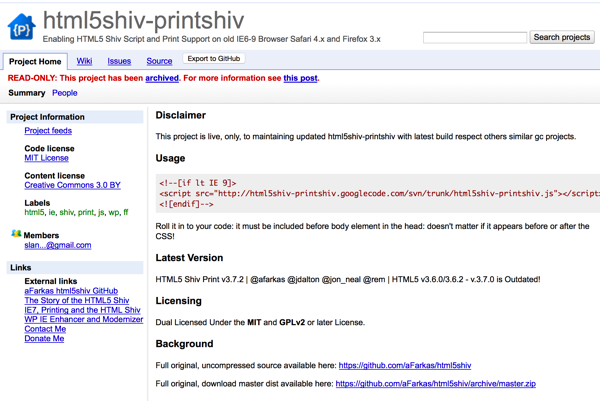The image size is (600, 401).
Task: Open the People sub-tab
Action: tap(65, 93)
